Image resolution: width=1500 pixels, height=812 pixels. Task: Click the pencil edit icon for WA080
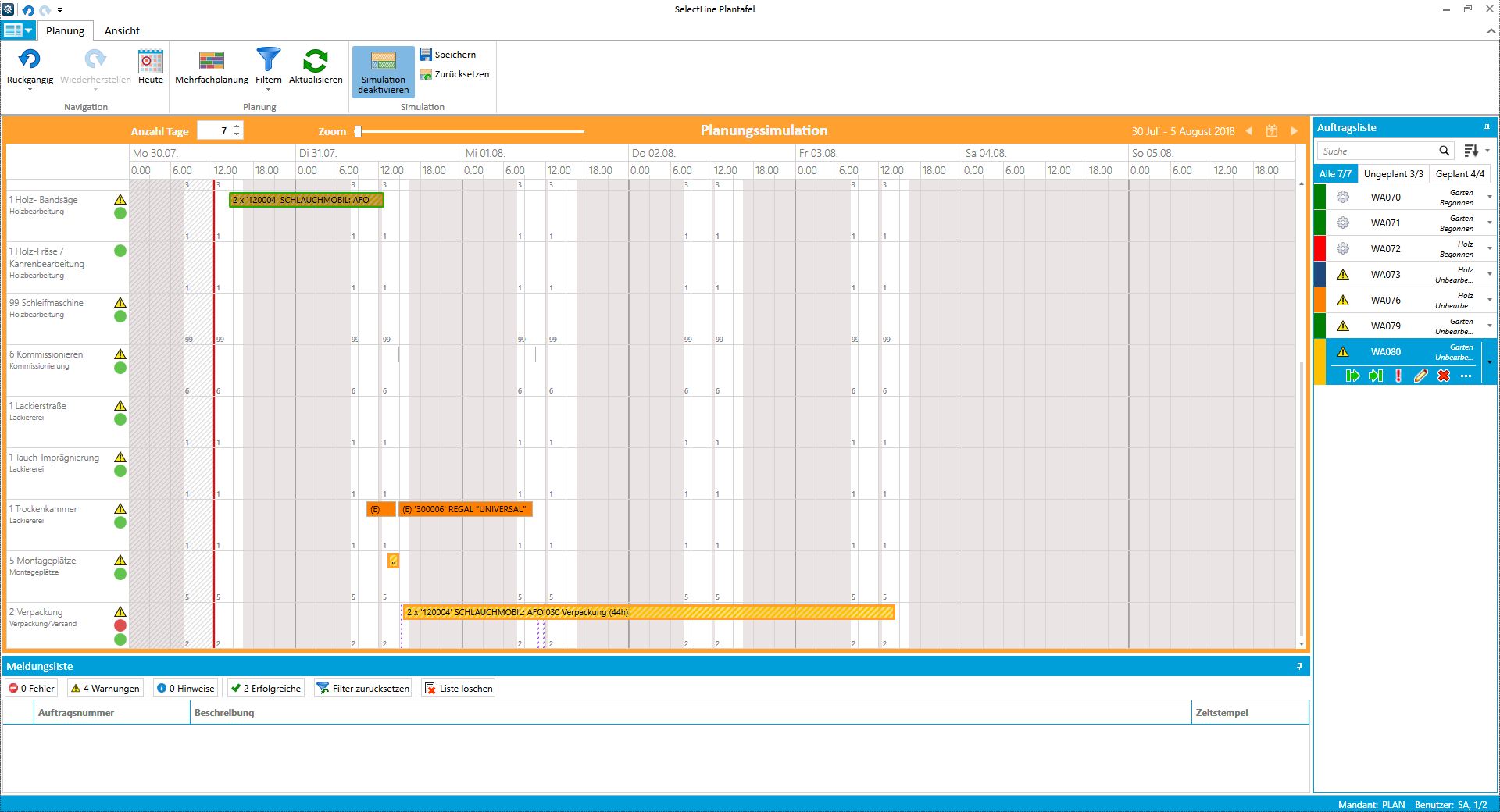1420,376
